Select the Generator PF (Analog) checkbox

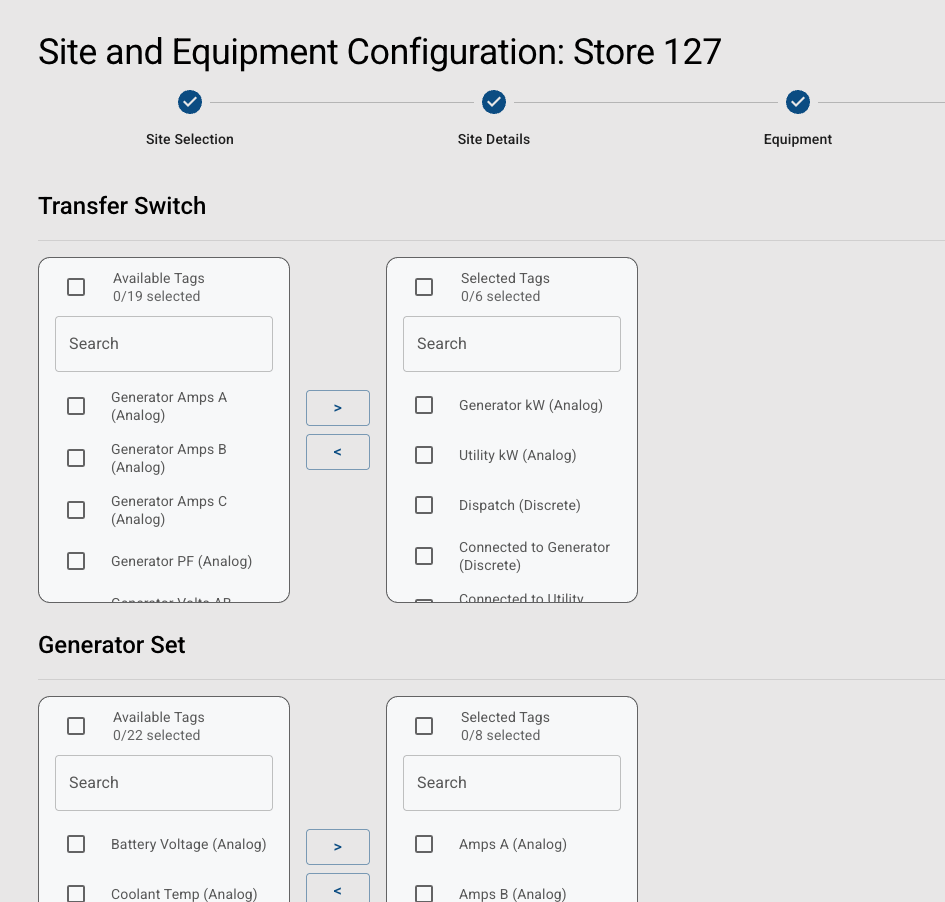(76, 561)
